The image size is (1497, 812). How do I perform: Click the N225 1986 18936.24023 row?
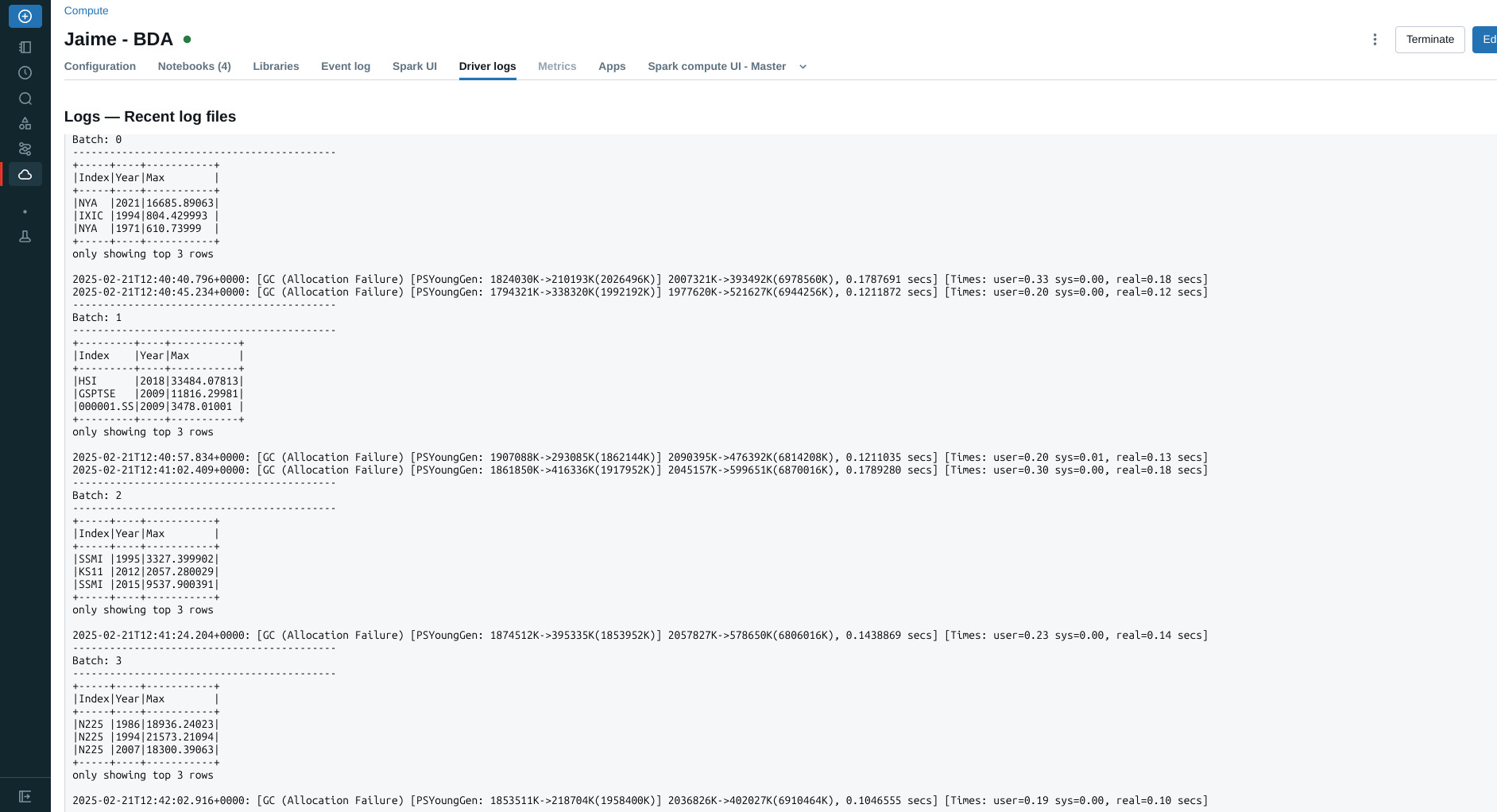click(146, 725)
